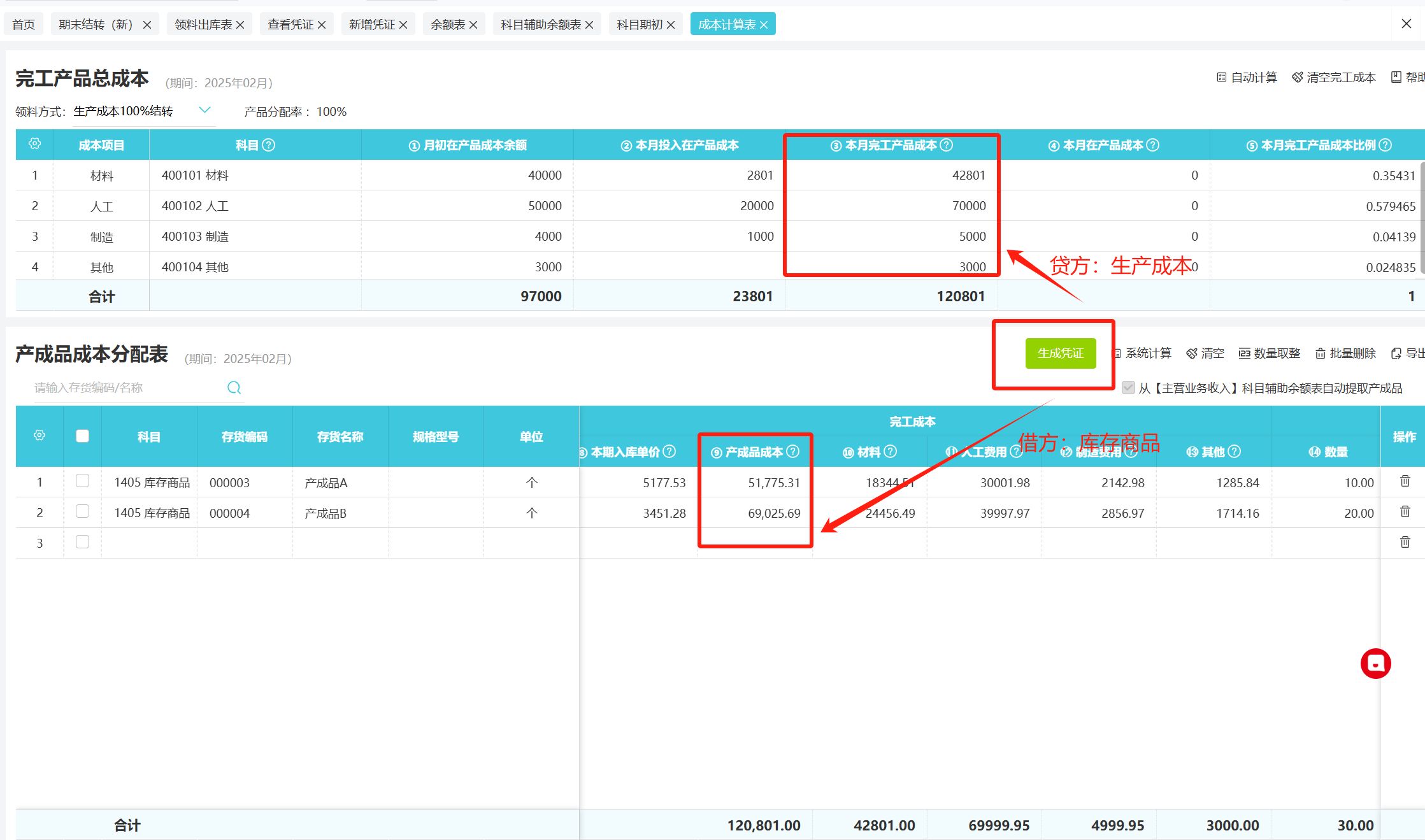The width and height of the screenshot is (1425, 840).
Task: Click the green 生成凭证 button
Action: click(1060, 353)
